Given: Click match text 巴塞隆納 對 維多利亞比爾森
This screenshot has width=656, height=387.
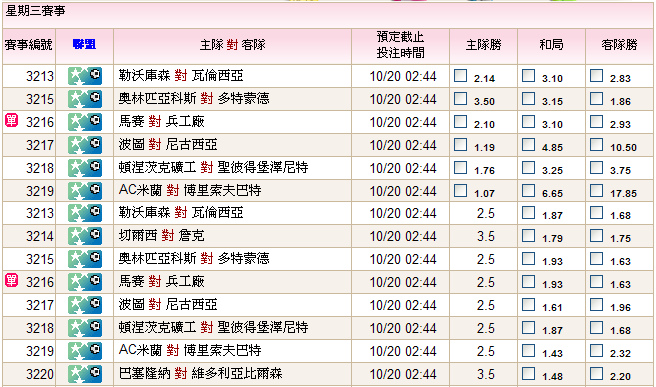Looking at the screenshot, I should (x=200, y=373).
